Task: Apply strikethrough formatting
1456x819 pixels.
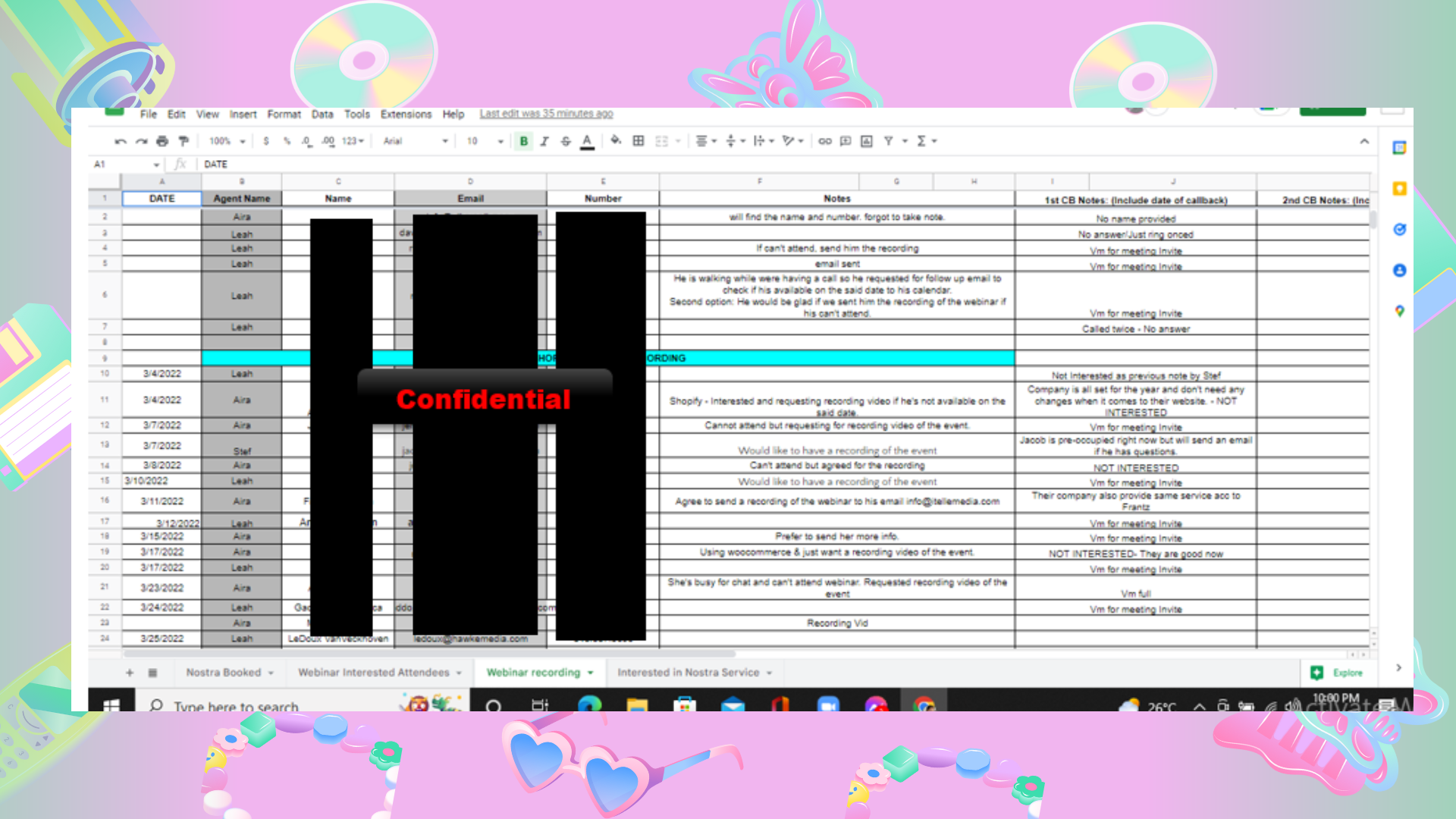Action: point(566,141)
